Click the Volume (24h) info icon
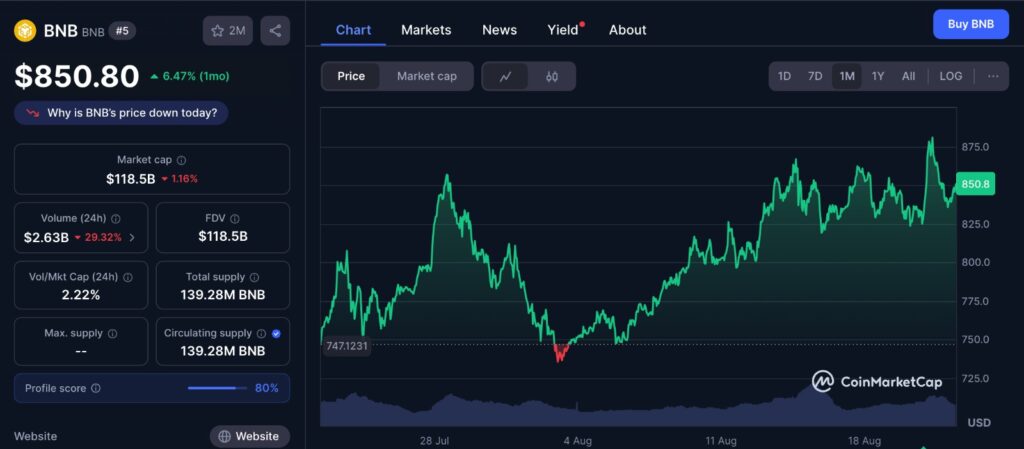The width and height of the screenshot is (1024, 449). [x=116, y=219]
